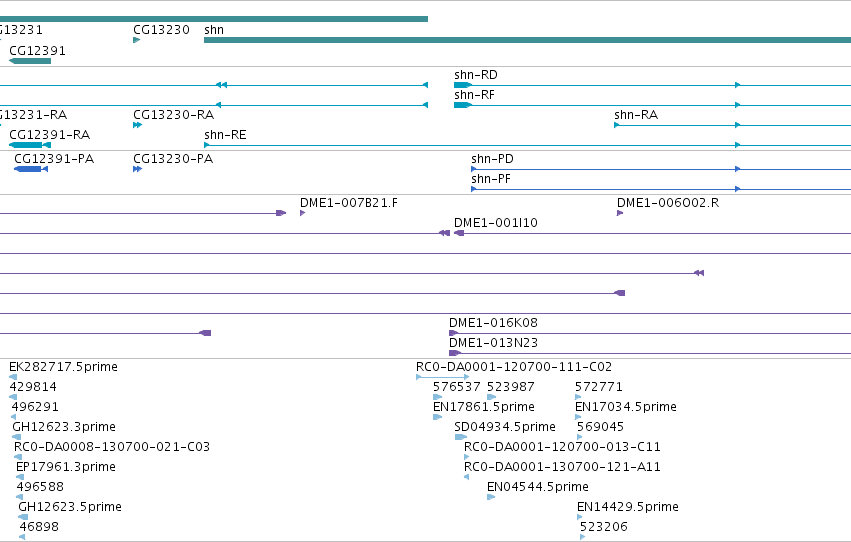The image size is (851, 542).
Task: Click the shn-RD transcript exon block
Action: point(462,85)
